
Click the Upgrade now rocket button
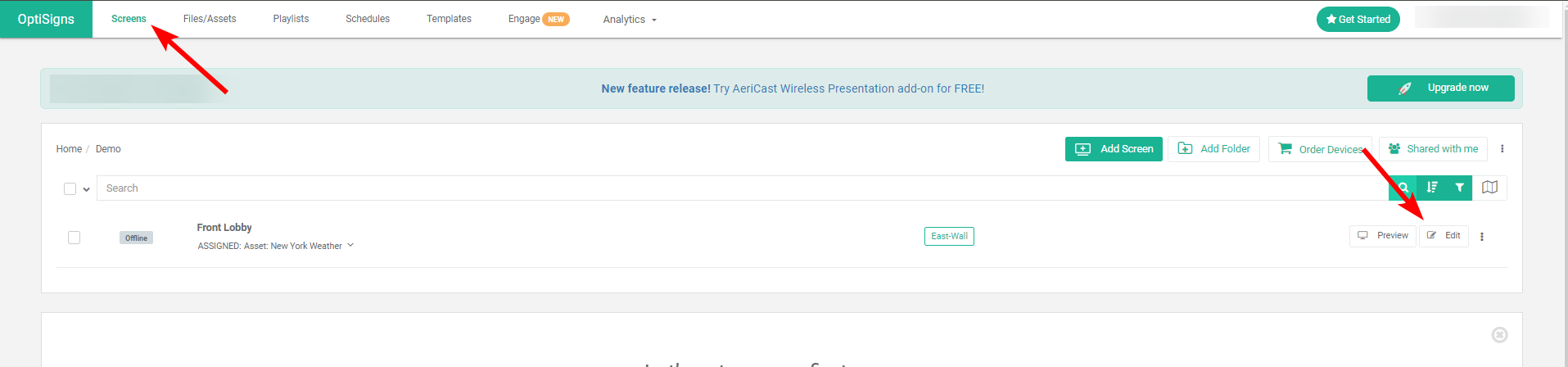pyautogui.click(x=1440, y=88)
